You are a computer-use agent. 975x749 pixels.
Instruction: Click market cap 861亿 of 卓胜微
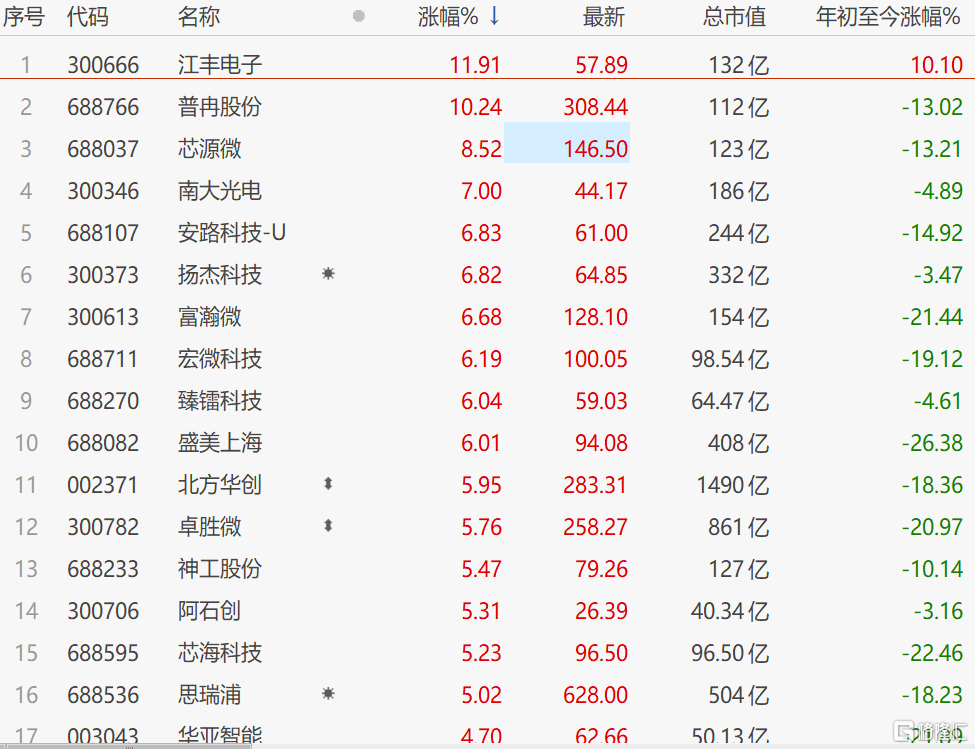pos(739,527)
